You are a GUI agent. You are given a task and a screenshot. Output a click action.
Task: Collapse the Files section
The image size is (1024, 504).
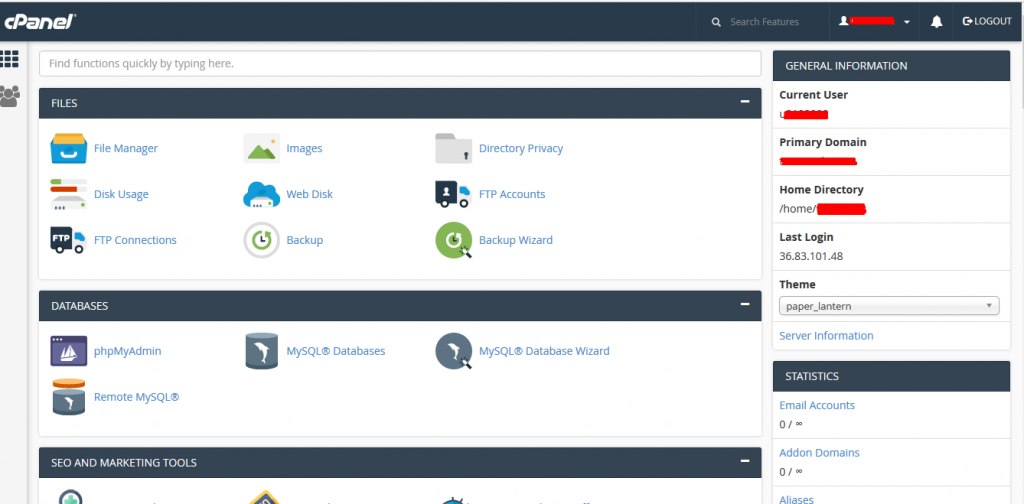click(744, 102)
